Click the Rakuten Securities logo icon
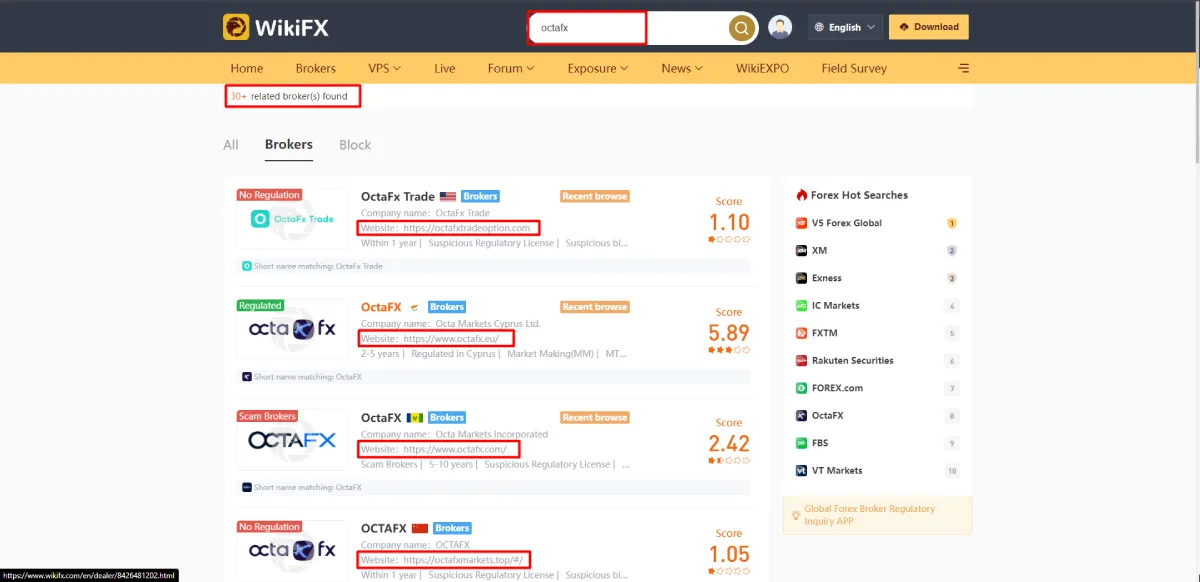 (801, 360)
